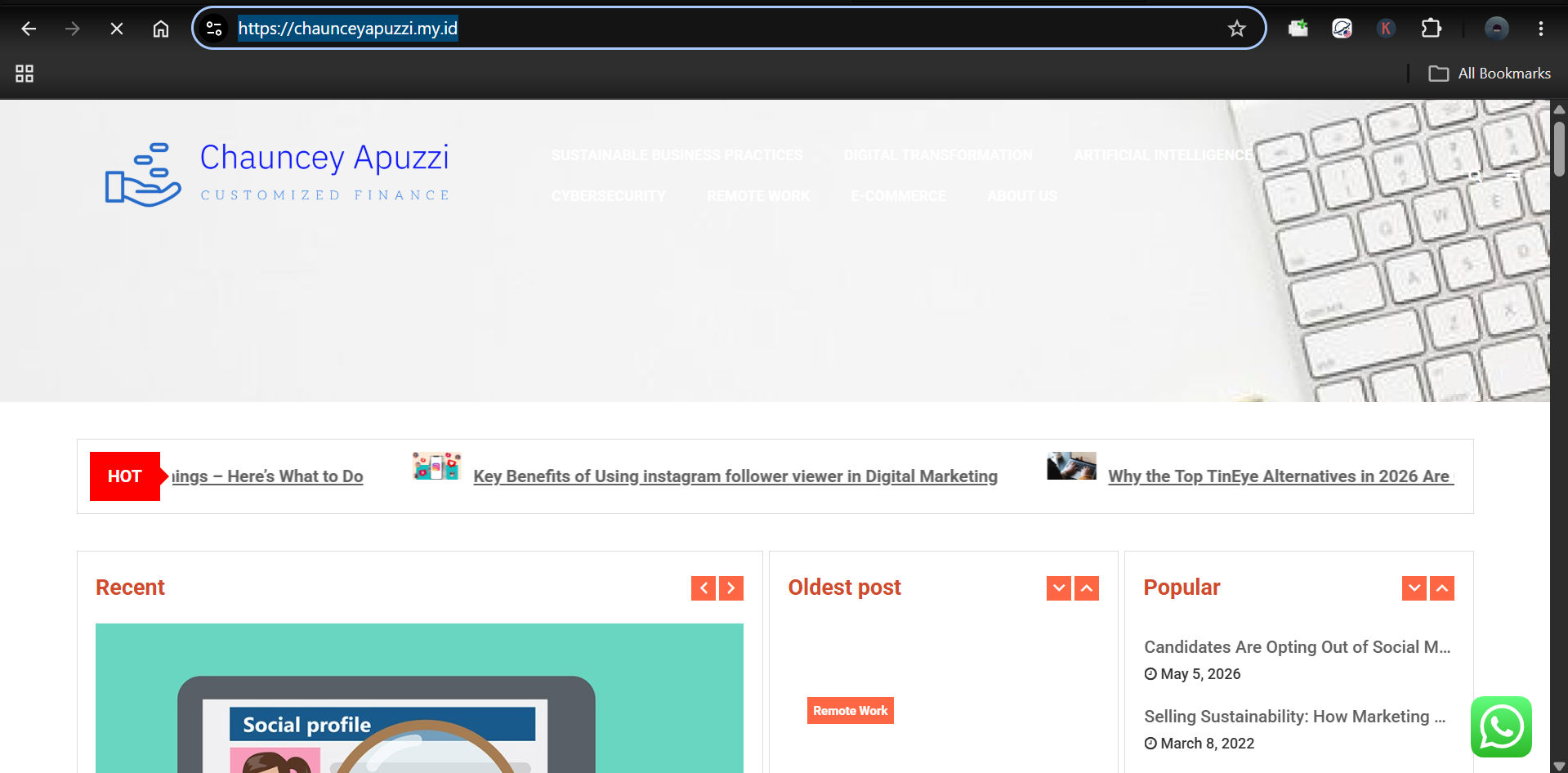Open the All Bookmarks folder
The width and height of the screenshot is (1568, 773).
coord(1490,74)
